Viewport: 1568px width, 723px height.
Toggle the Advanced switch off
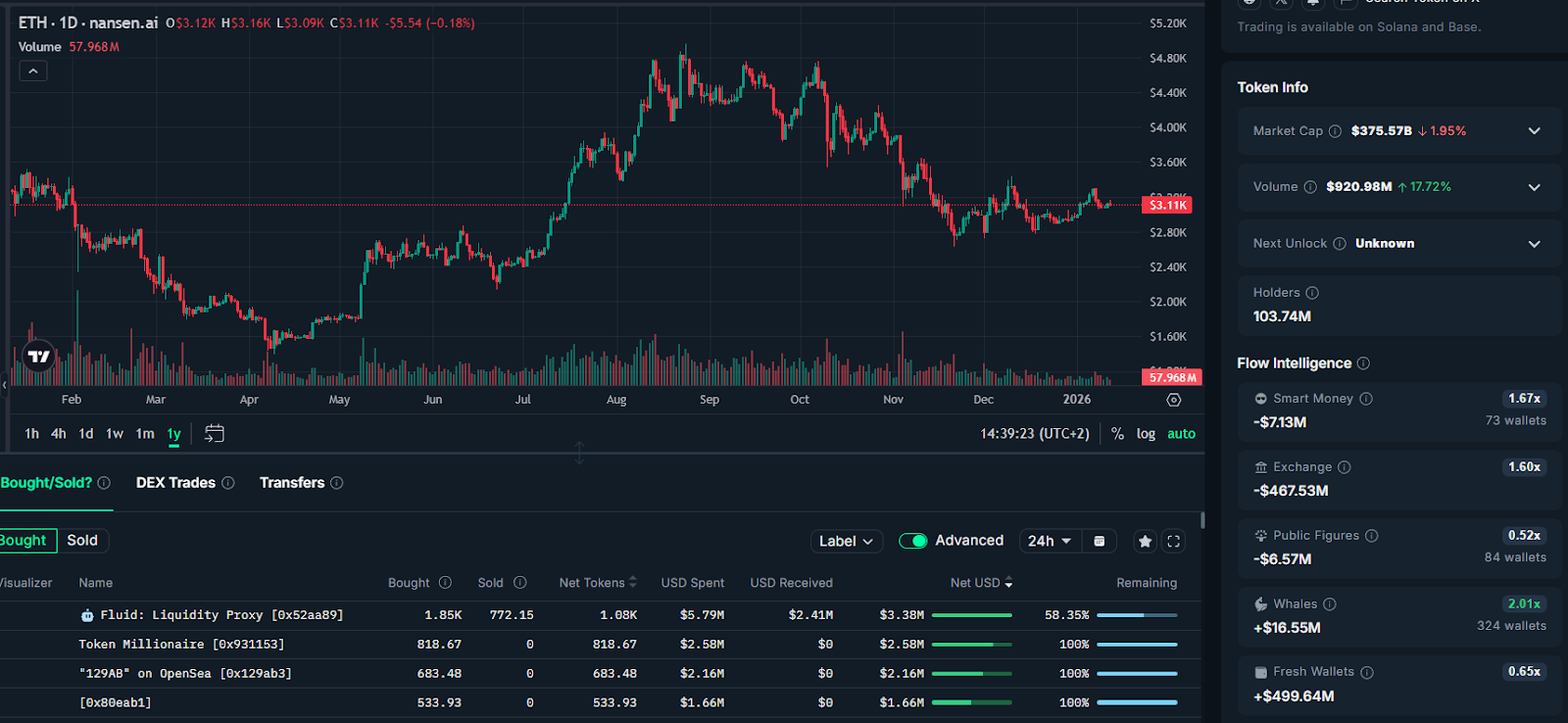pyautogui.click(x=912, y=541)
